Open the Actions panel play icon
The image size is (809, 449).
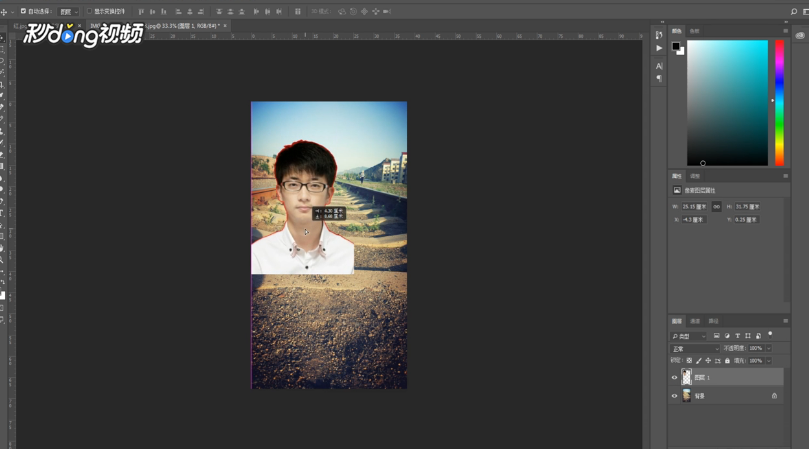659,48
